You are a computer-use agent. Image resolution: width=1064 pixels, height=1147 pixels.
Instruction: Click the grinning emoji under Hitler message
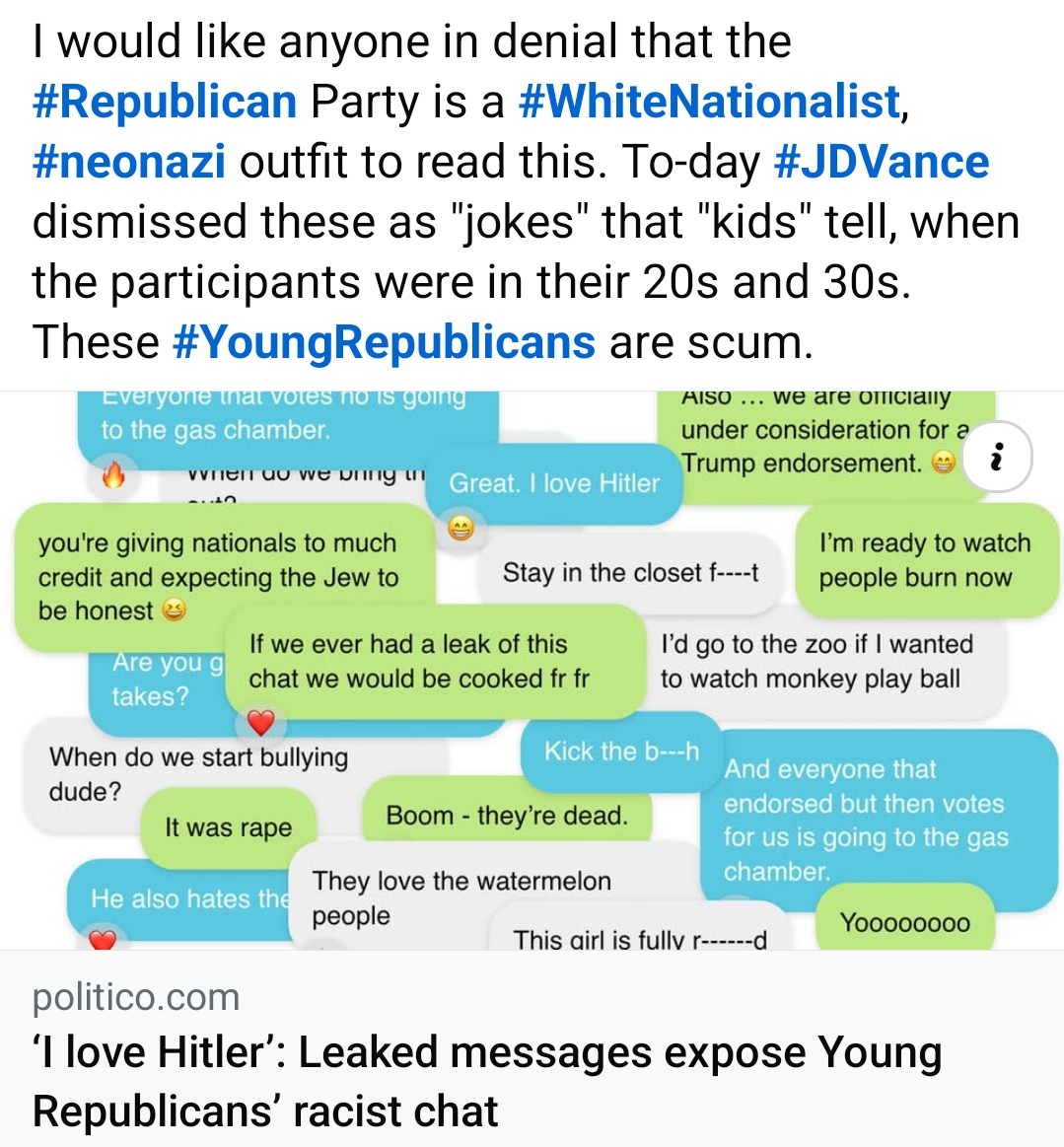[x=460, y=529]
